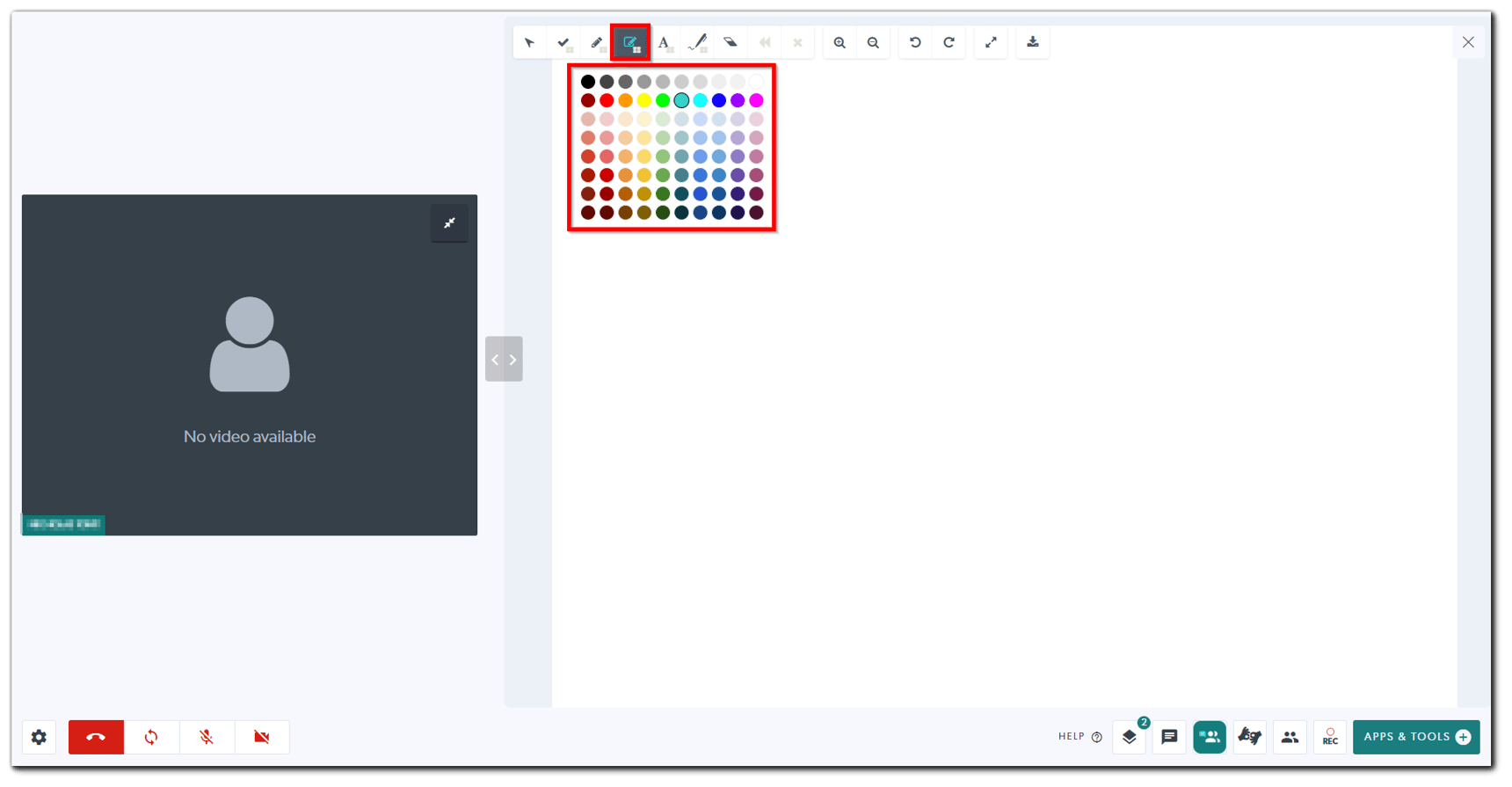Screen dimensions: 1512x787
Task: Expand the panel divider arrows
Action: coord(504,359)
